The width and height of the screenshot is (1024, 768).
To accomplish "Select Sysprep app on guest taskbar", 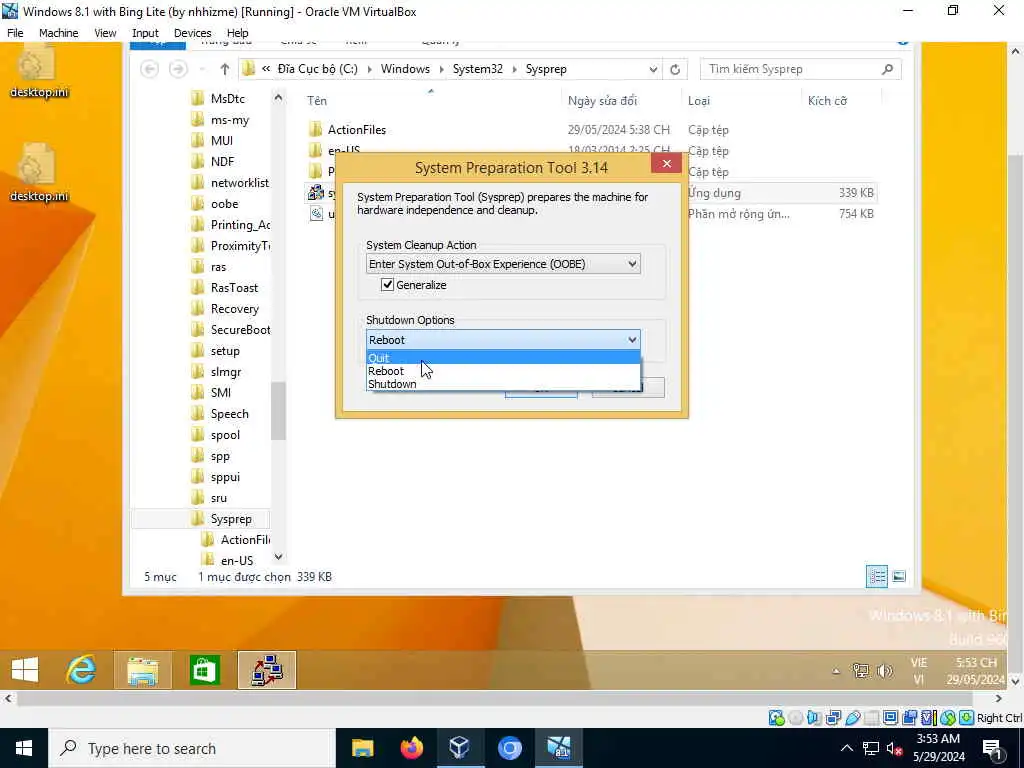I will 266,669.
